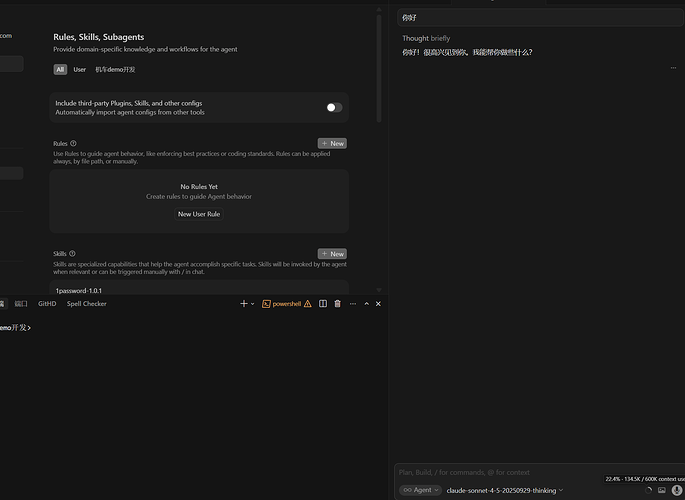Toggle third-party Plugins and Skills import

tap(334, 107)
